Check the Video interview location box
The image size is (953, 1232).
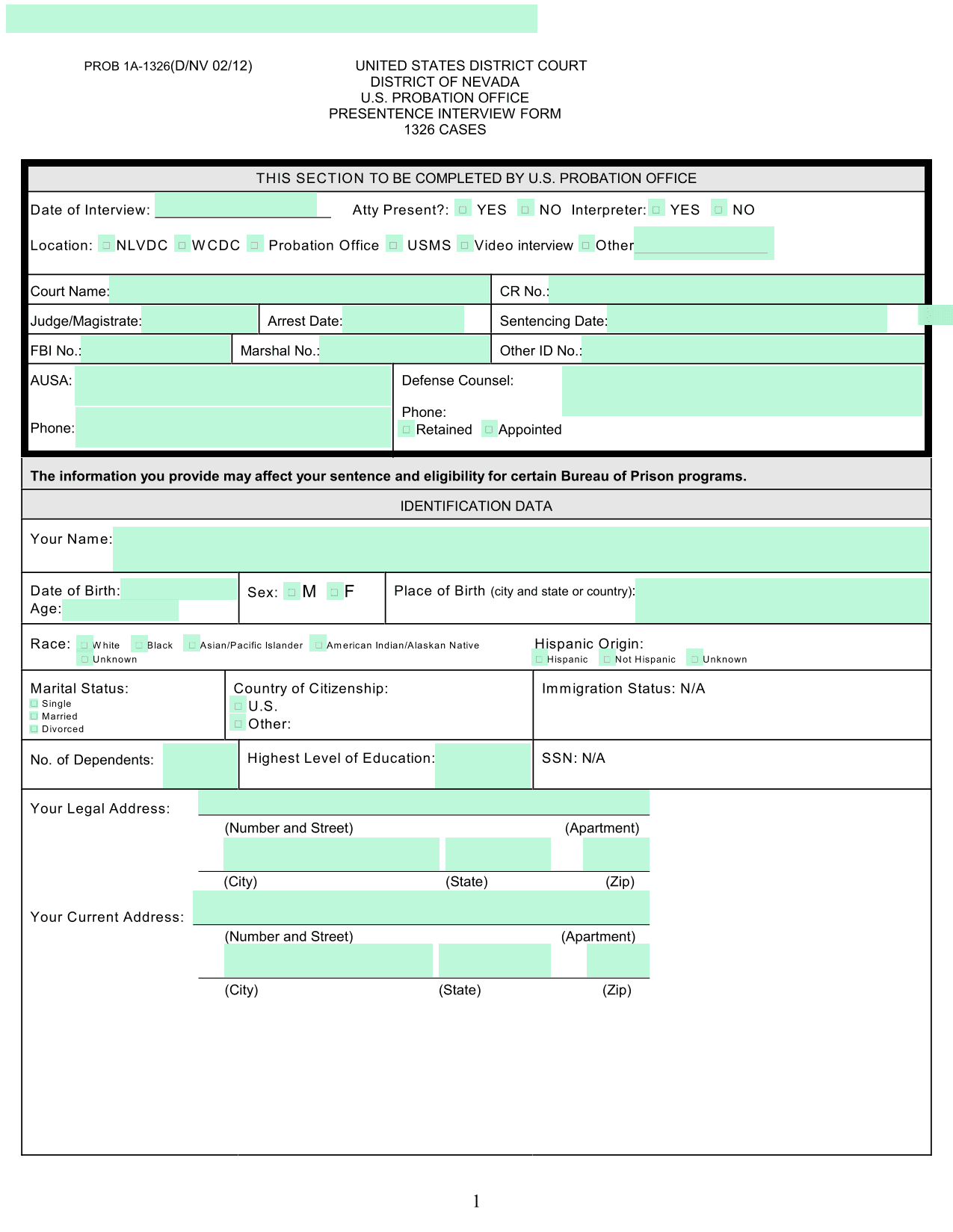coord(465,245)
